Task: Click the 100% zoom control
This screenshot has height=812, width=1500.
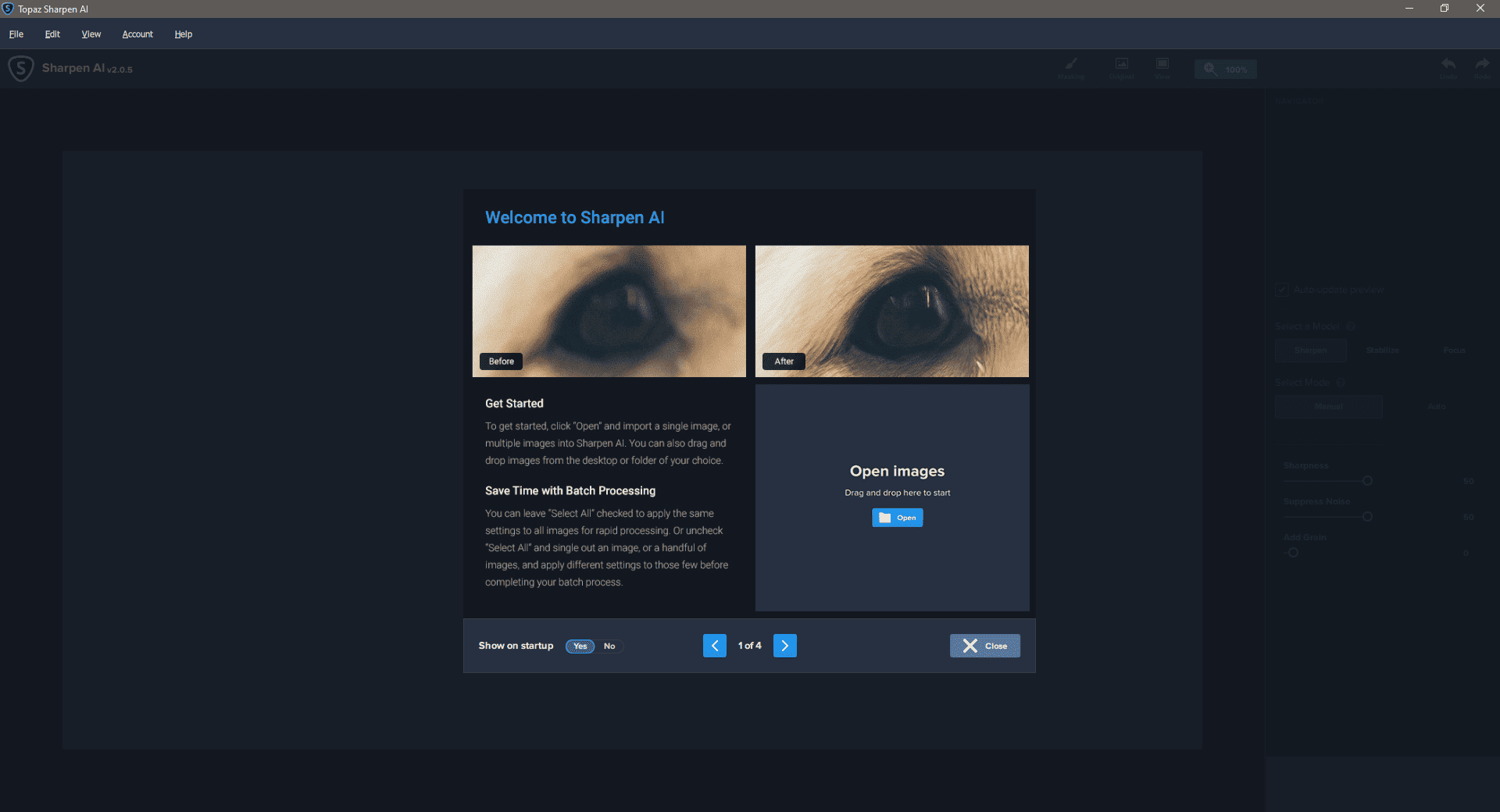Action: pos(1226,69)
